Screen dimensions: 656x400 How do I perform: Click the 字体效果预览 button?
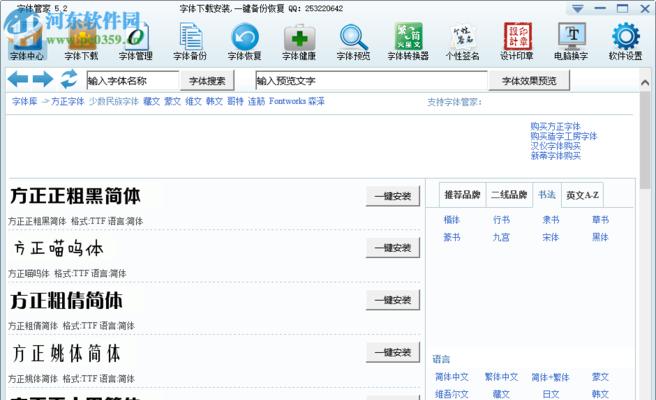pyautogui.click(x=529, y=80)
